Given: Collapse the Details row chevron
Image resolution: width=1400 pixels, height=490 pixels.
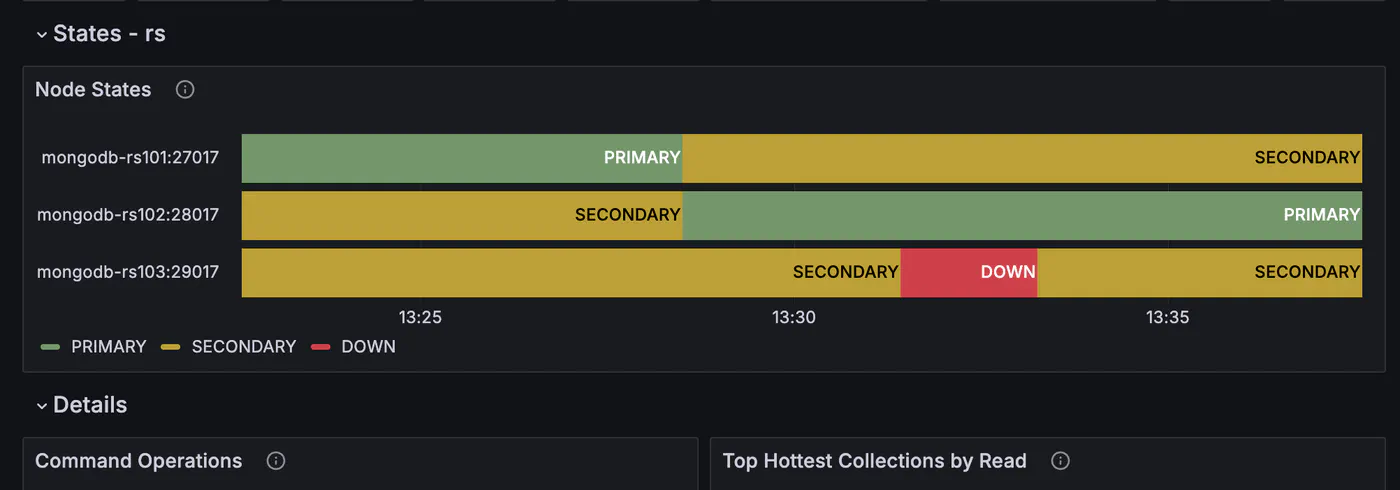Looking at the screenshot, I should (41, 405).
